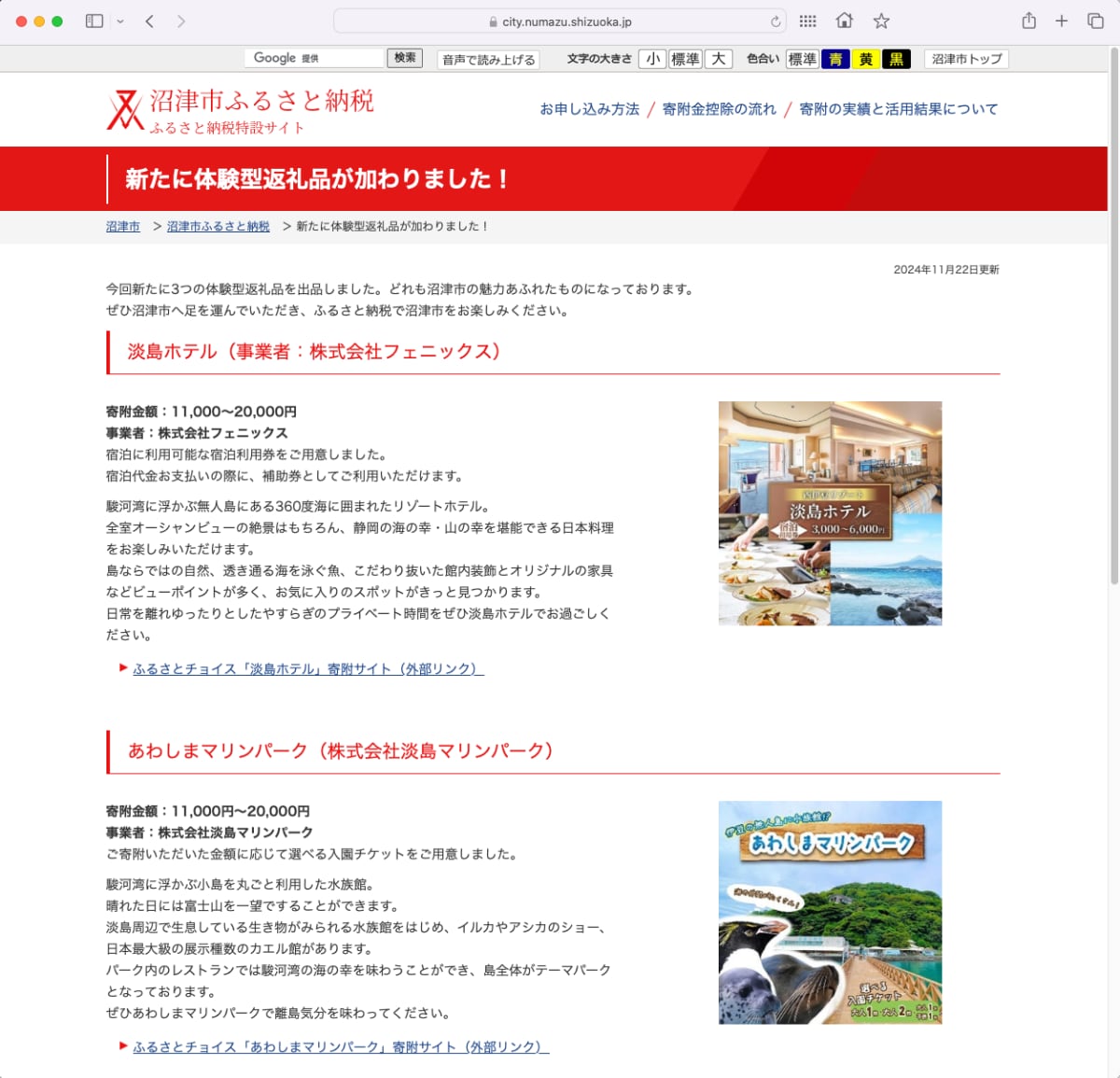
Task: Show all tabs with the tab overview icon
Action: click(x=1096, y=20)
